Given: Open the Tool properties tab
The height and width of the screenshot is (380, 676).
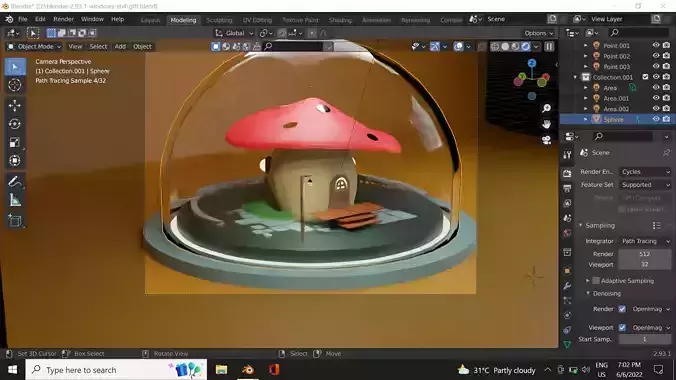Looking at the screenshot, I should (567, 155).
